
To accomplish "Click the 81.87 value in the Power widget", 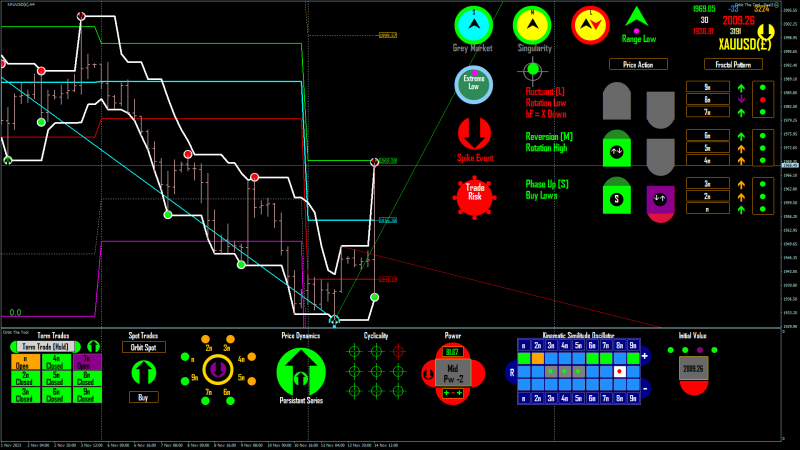I will [453, 352].
